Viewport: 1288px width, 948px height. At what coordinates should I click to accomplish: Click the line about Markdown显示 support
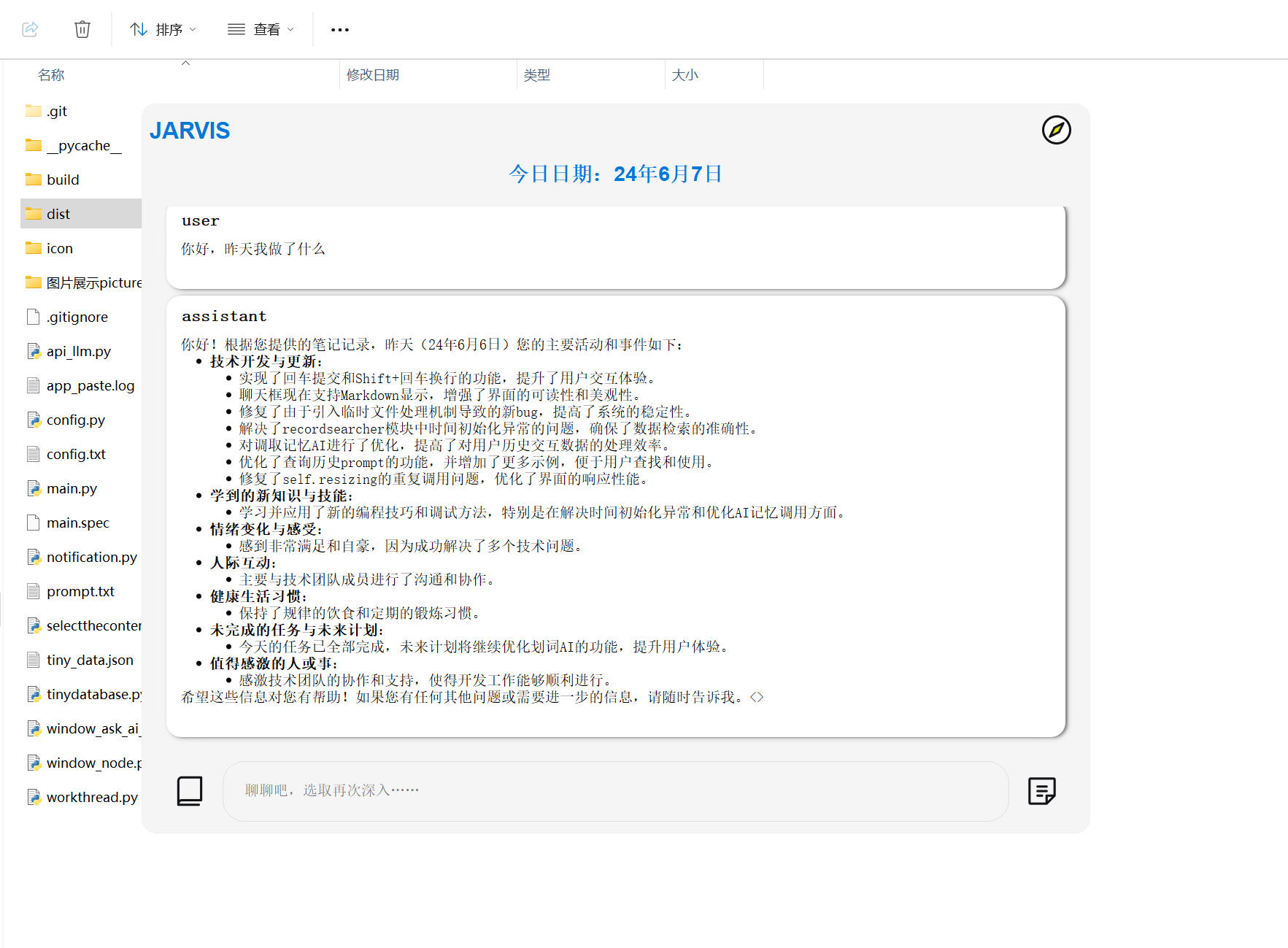click(441, 395)
